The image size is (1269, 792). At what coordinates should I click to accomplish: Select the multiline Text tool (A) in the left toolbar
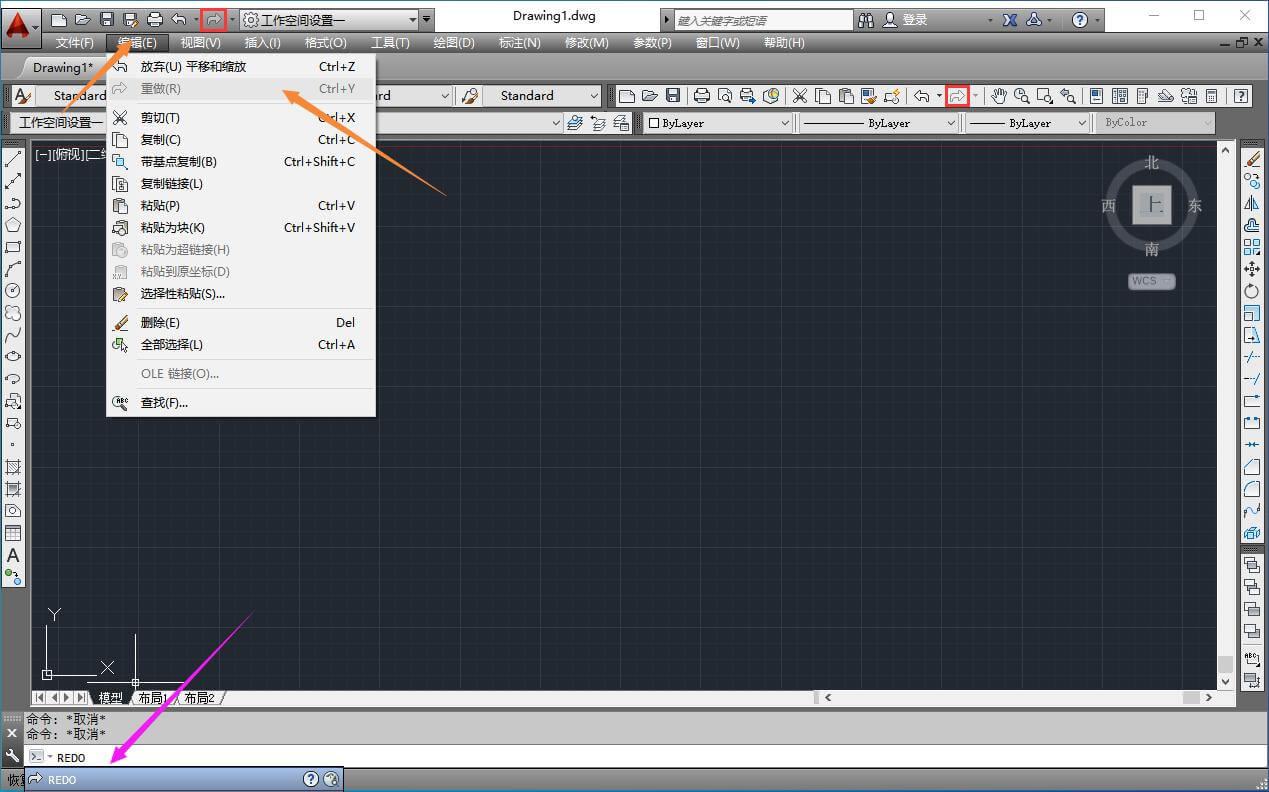tap(13, 555)
